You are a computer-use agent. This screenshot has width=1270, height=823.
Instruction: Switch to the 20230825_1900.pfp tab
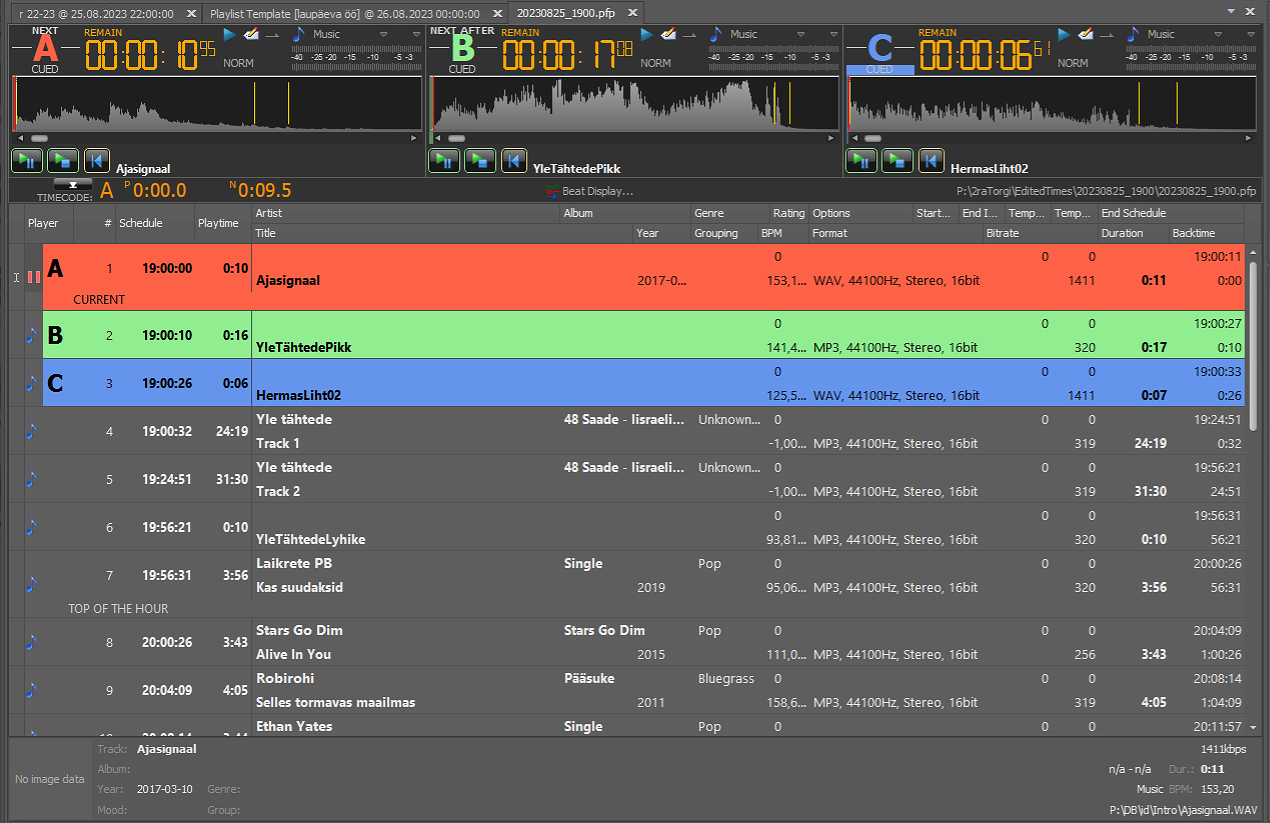click(x=564, y=14)
